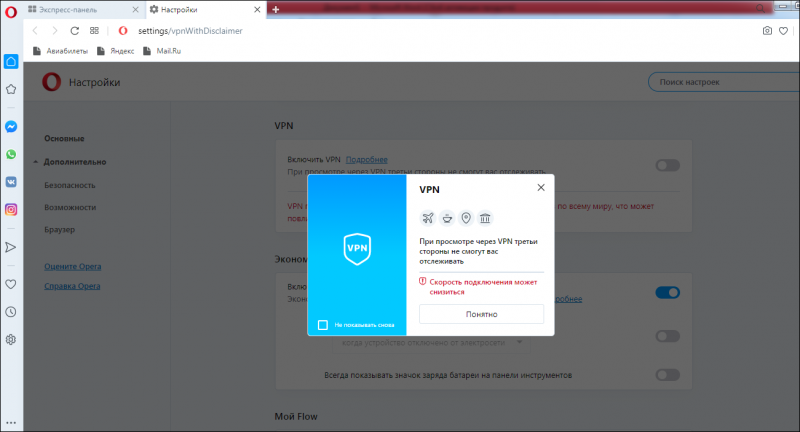Open the 'Mail.Ru' bookmark
The width and height of the screenshot is (800, 432).
pyautogui.click(x=162, y=51)
